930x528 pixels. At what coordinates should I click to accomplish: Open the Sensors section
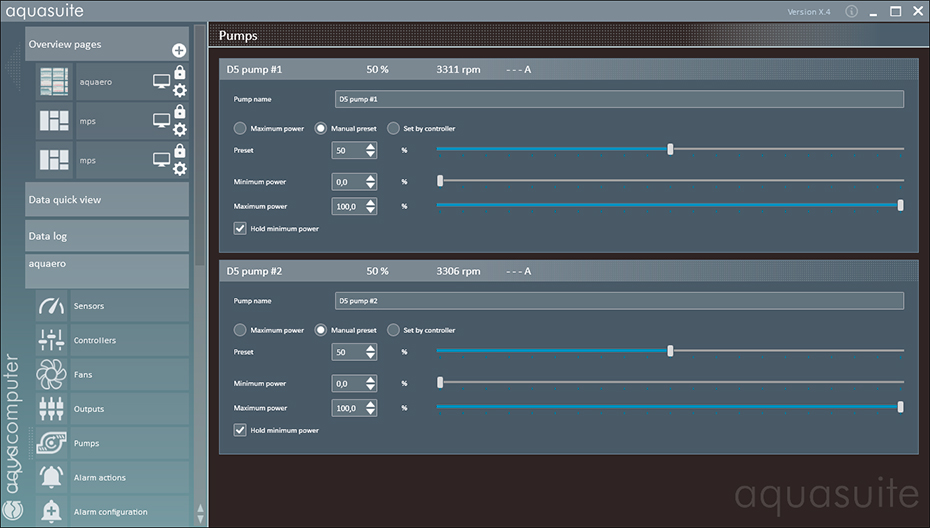[129, 306]
